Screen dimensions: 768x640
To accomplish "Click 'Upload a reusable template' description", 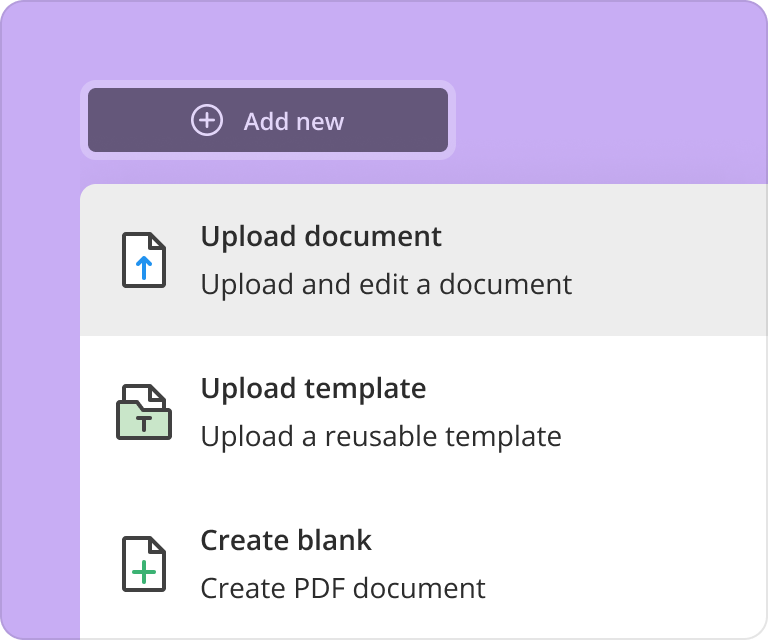I will [380, 436].
